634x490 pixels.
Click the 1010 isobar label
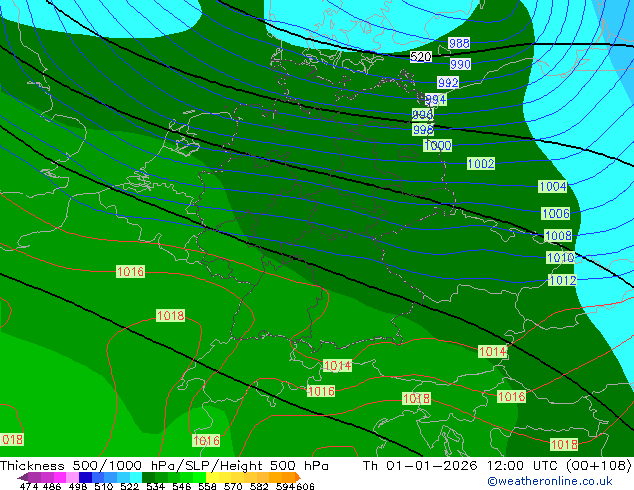click(x=560, y=258)
